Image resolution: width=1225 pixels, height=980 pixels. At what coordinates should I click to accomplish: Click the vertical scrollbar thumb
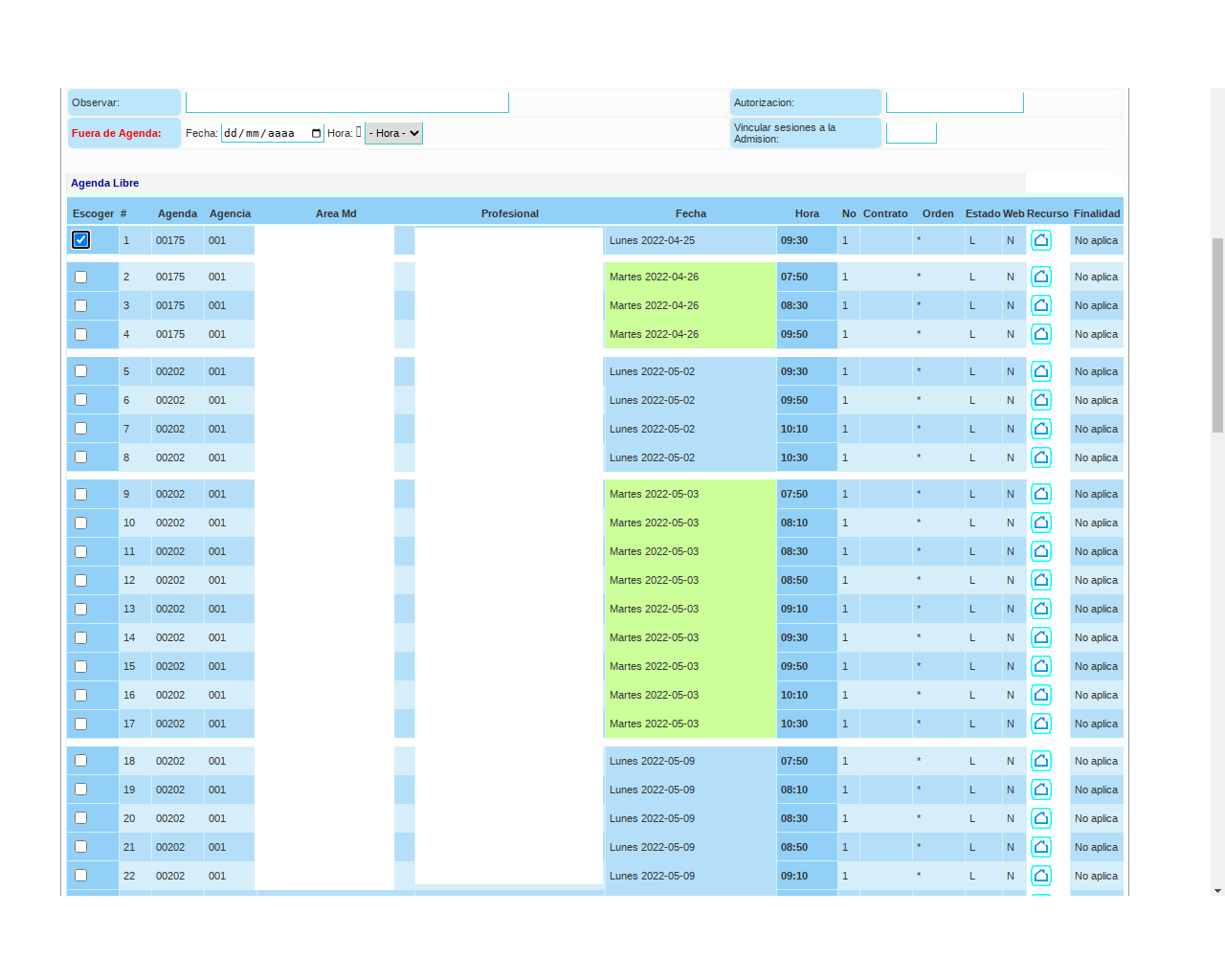pyautogui.click(x=1217, y=335)
